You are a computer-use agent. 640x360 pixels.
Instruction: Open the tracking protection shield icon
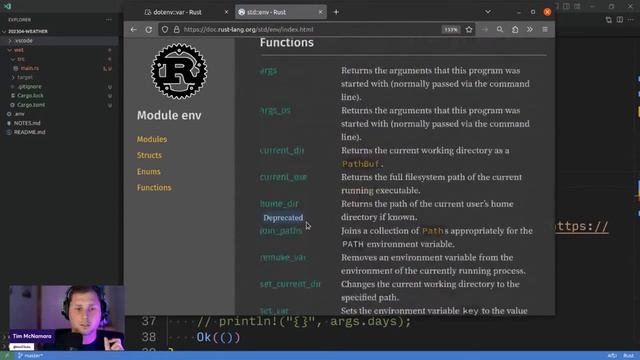(x=165, y=29)
